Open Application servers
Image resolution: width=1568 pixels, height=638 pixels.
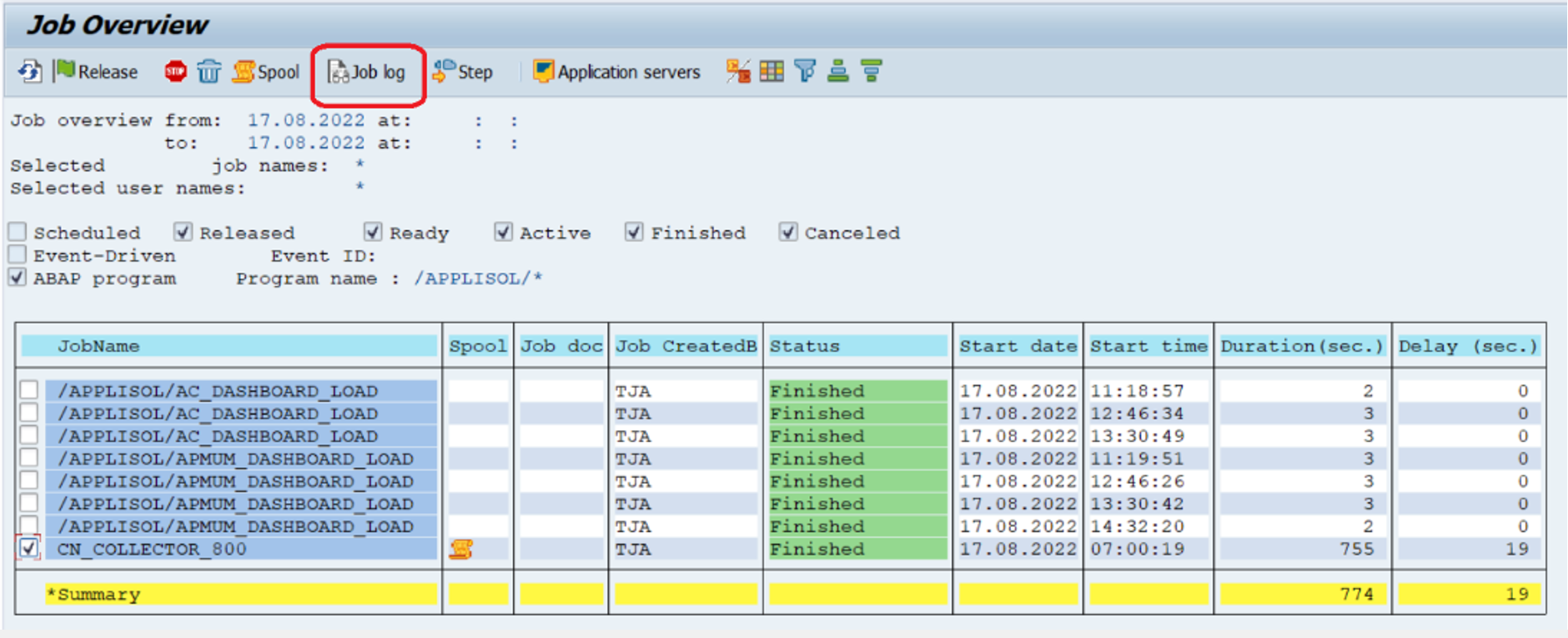[x=616, y=72]
